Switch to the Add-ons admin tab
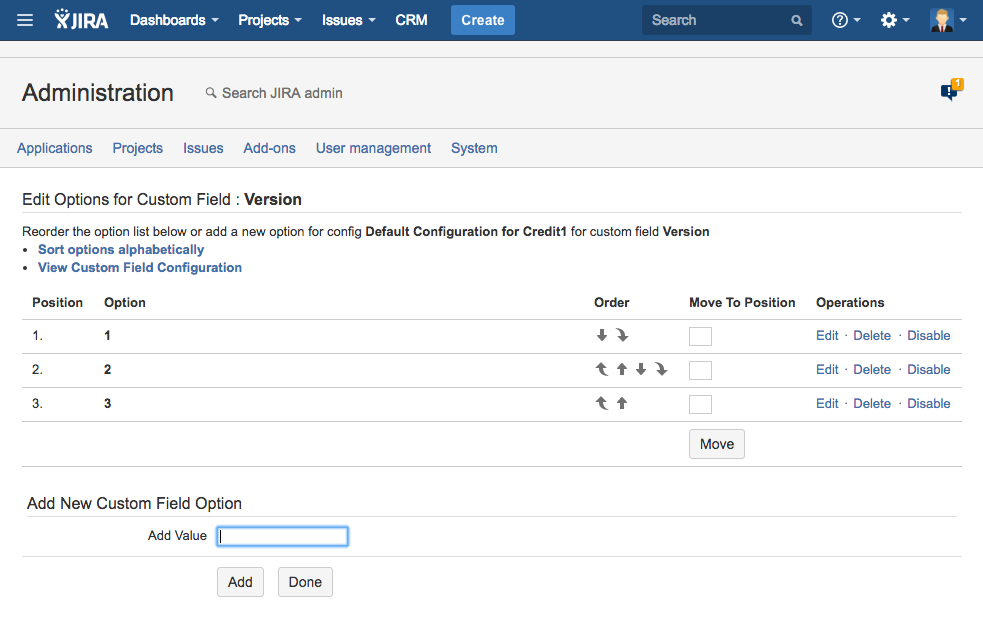This screenshot has height=637, width=983. [269, 148]
